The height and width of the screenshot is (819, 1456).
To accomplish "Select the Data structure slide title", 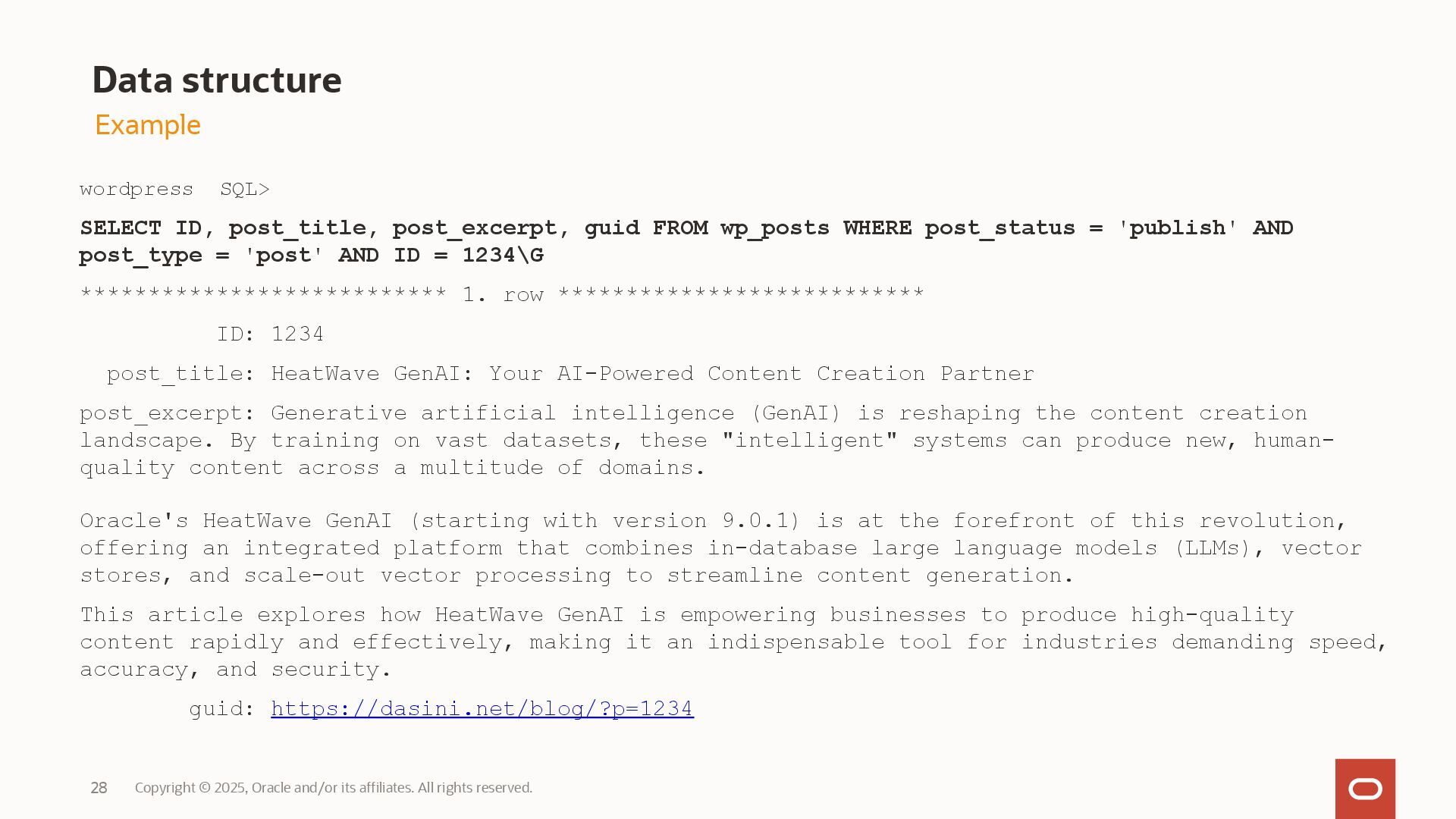I will tap(217, 80).
